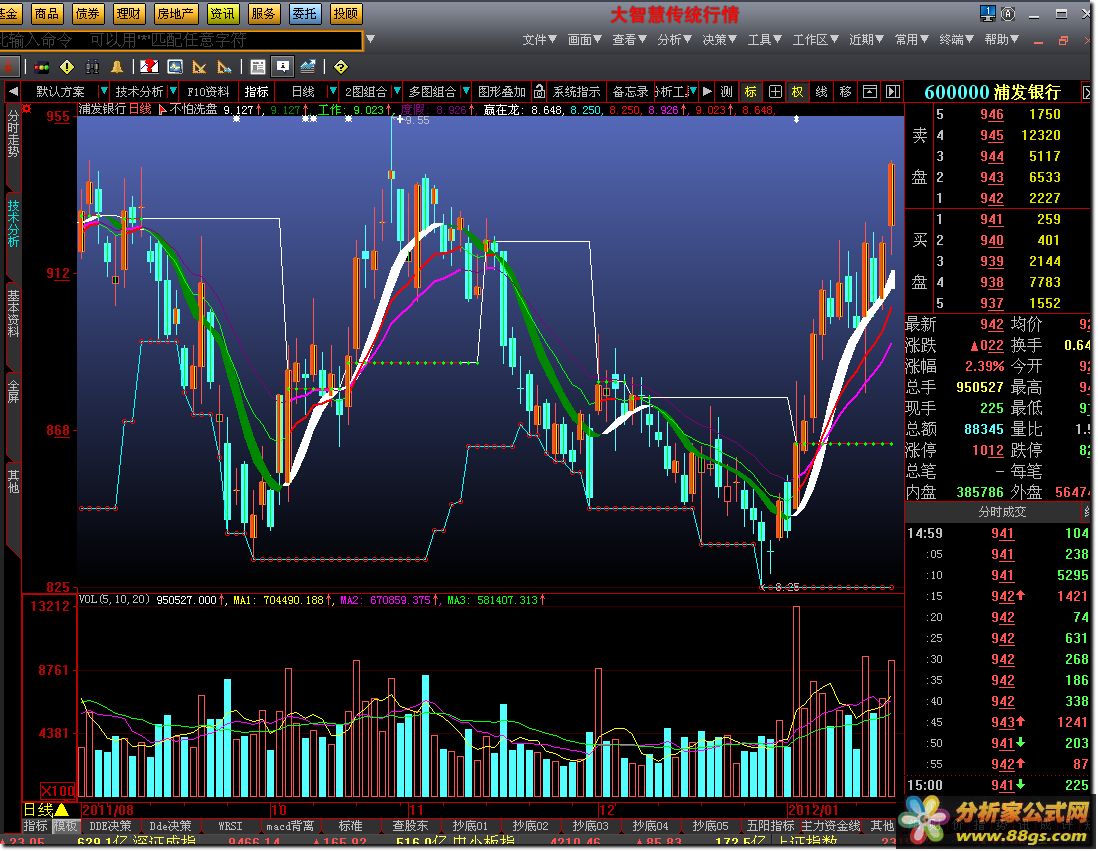Click the traffic light signal icon

pos(41,67)
